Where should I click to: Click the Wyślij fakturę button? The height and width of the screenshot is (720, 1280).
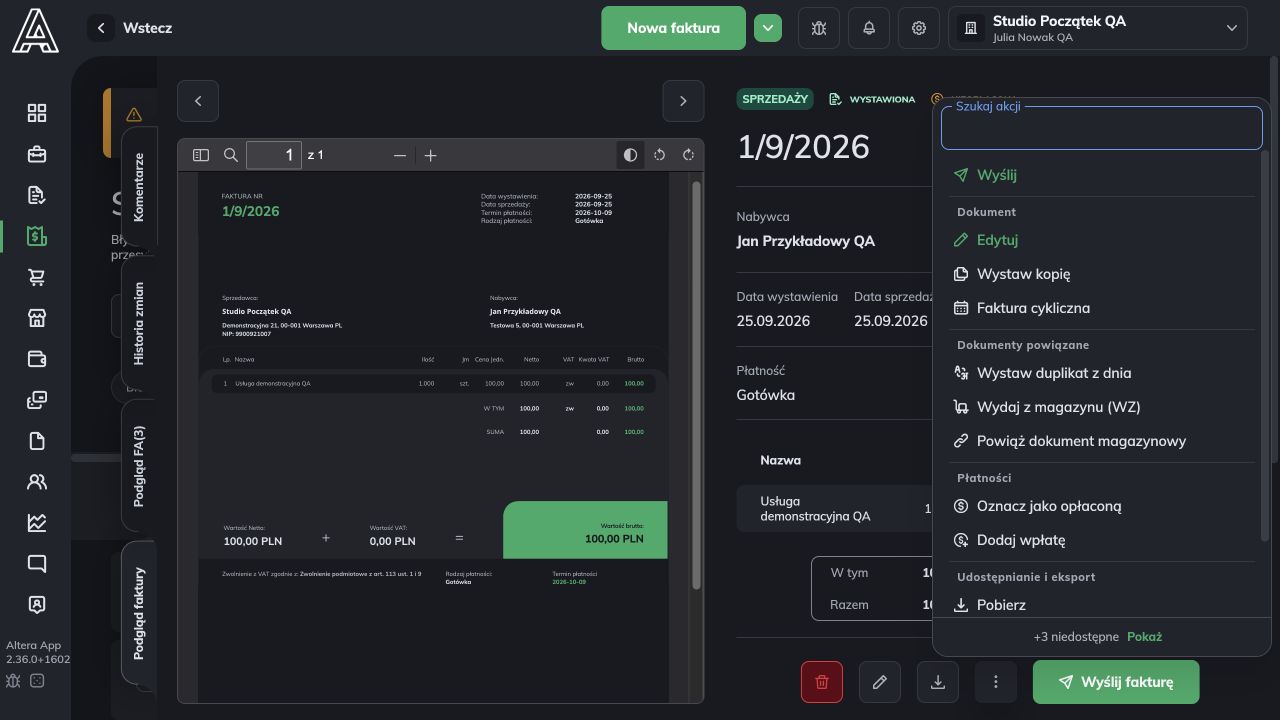[1116, 682]
